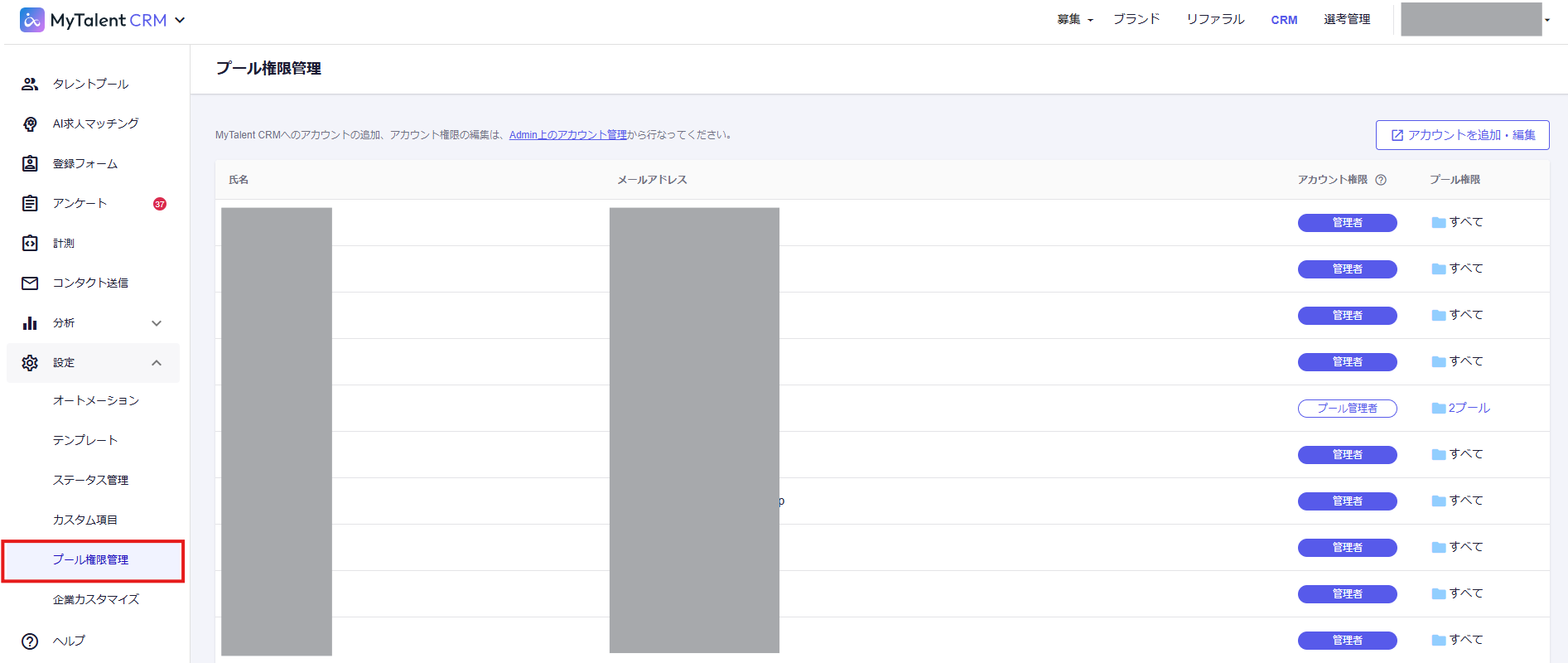The image size is (1568, 663).
Task: Click the MyTalent CRM logo icon
Action: click(31, 20)
